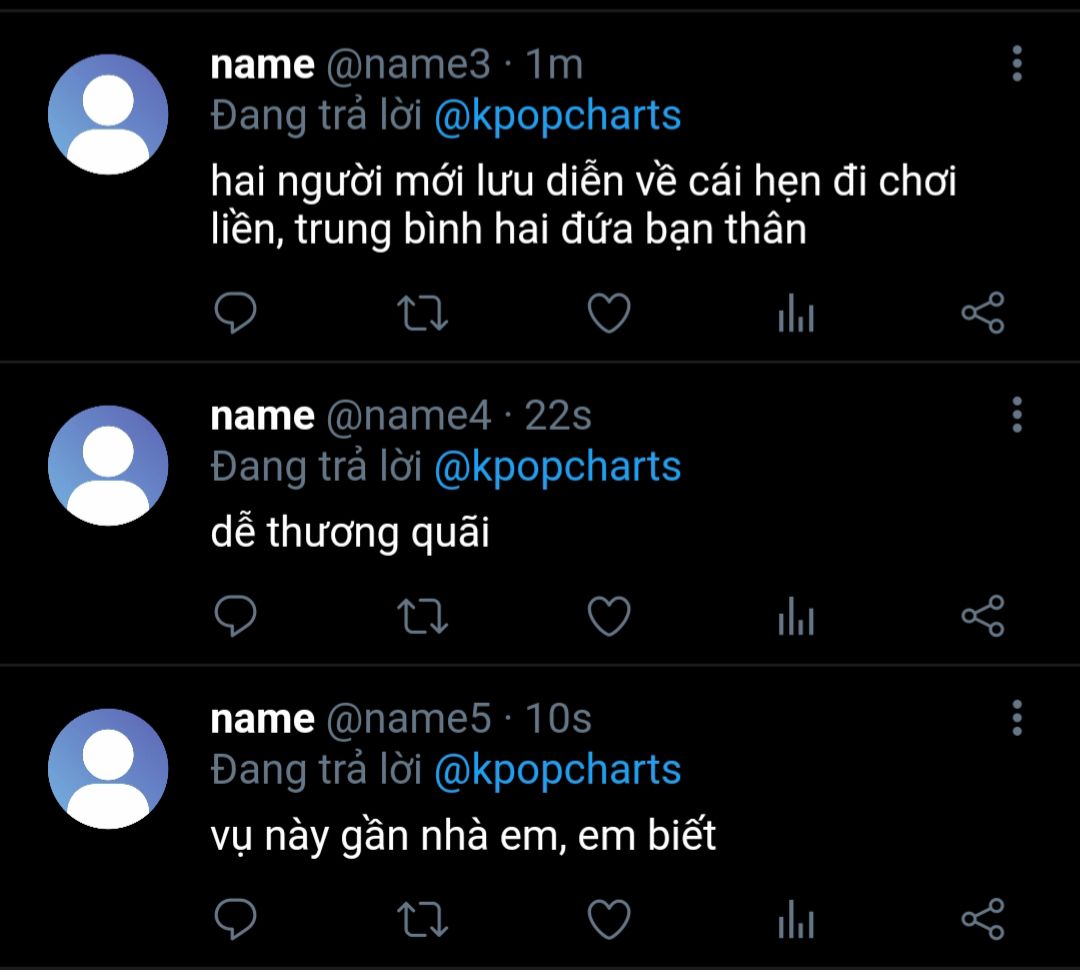Retweet the "dễ thương quãi" tweet
The height and width of the screenshot is (970, 1080).
point(422,616)
